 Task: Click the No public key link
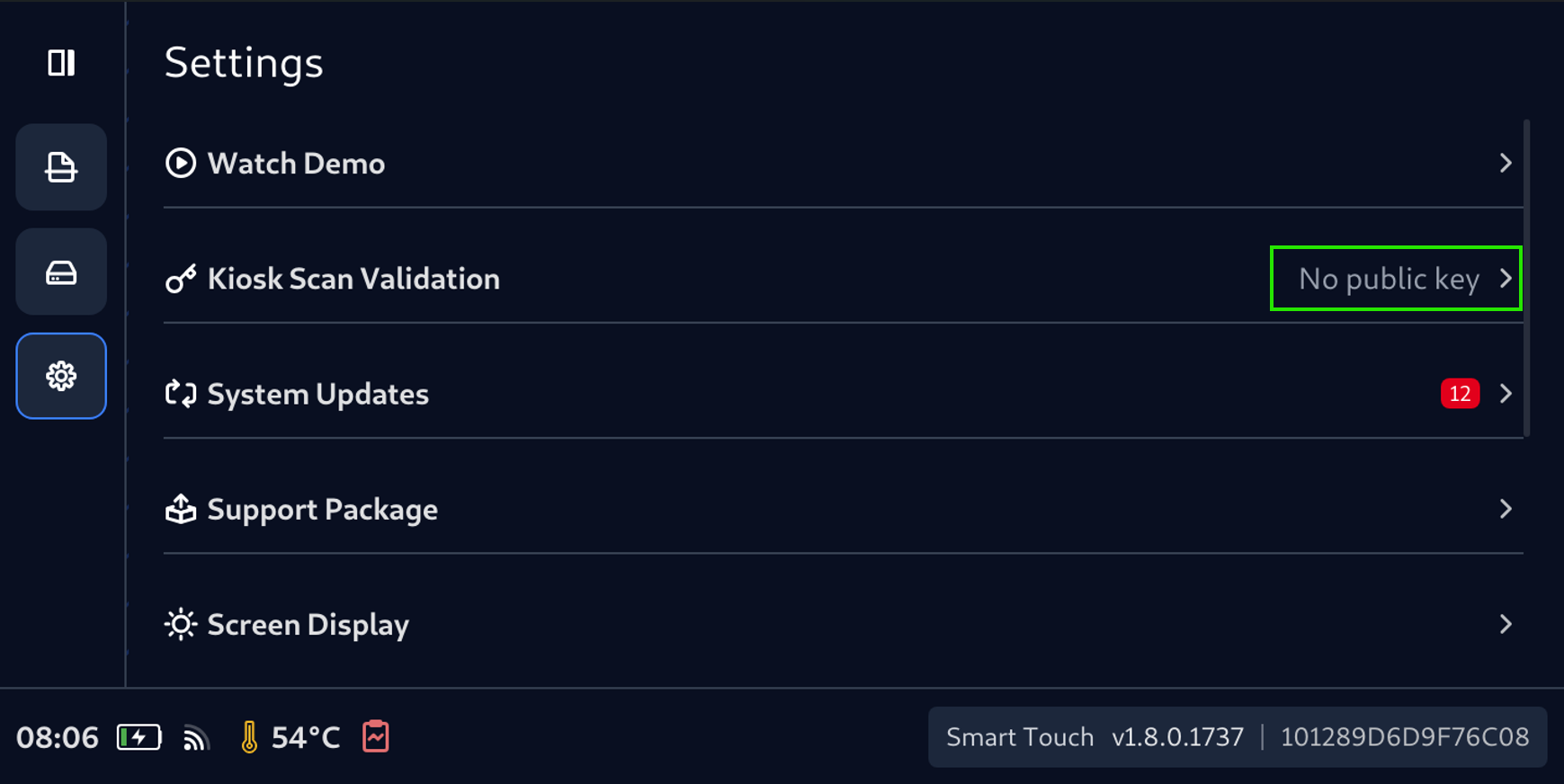coord(1389,279)
